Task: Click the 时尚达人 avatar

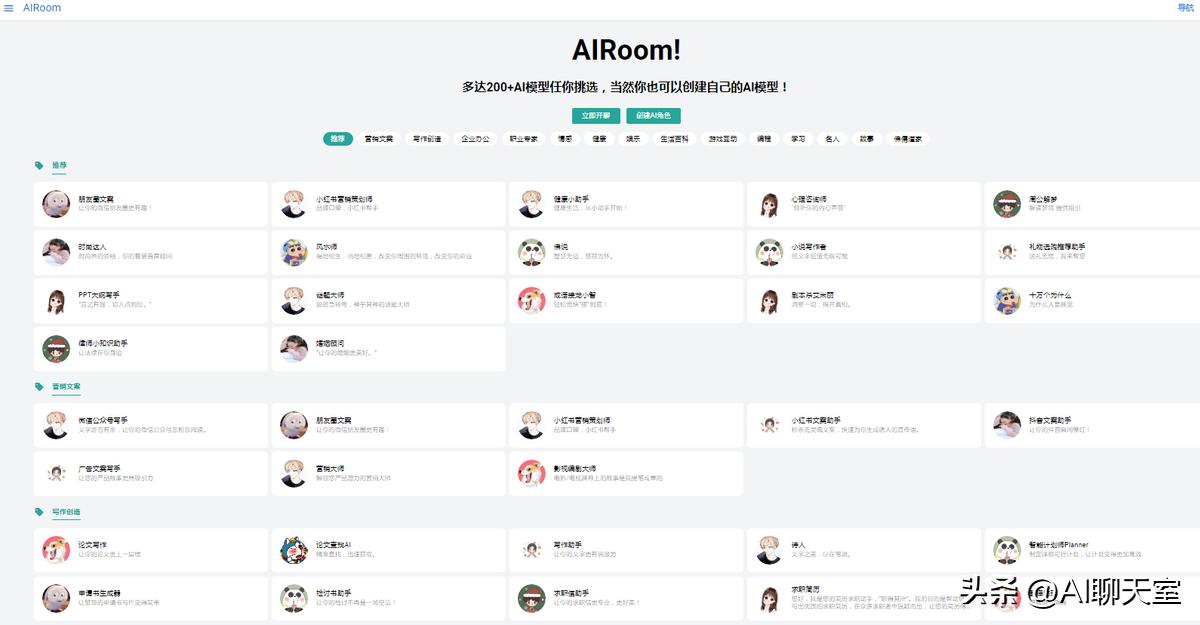Action: coord(56,252)
